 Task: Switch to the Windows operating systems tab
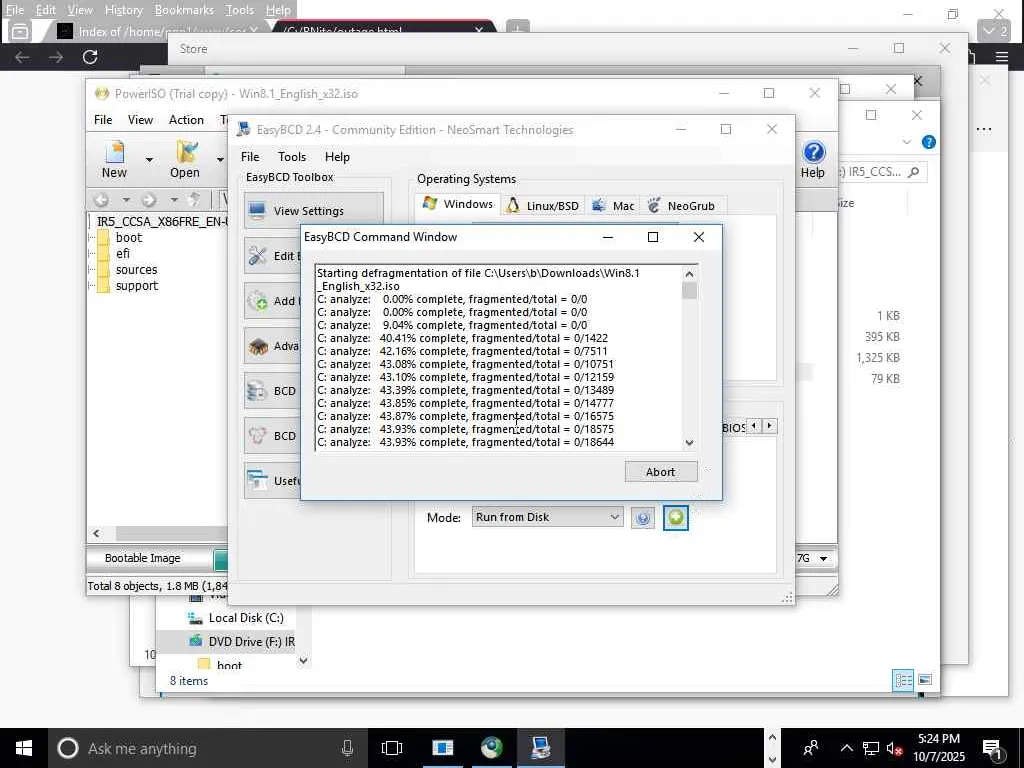(458, 204)
